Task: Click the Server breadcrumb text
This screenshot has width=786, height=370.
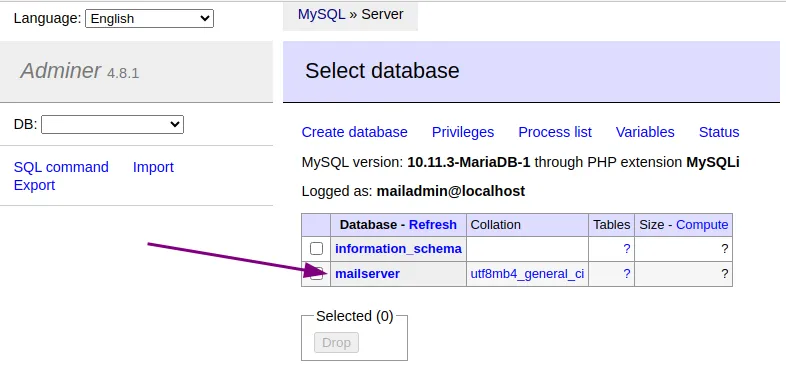Action: [x=382, y=14]
